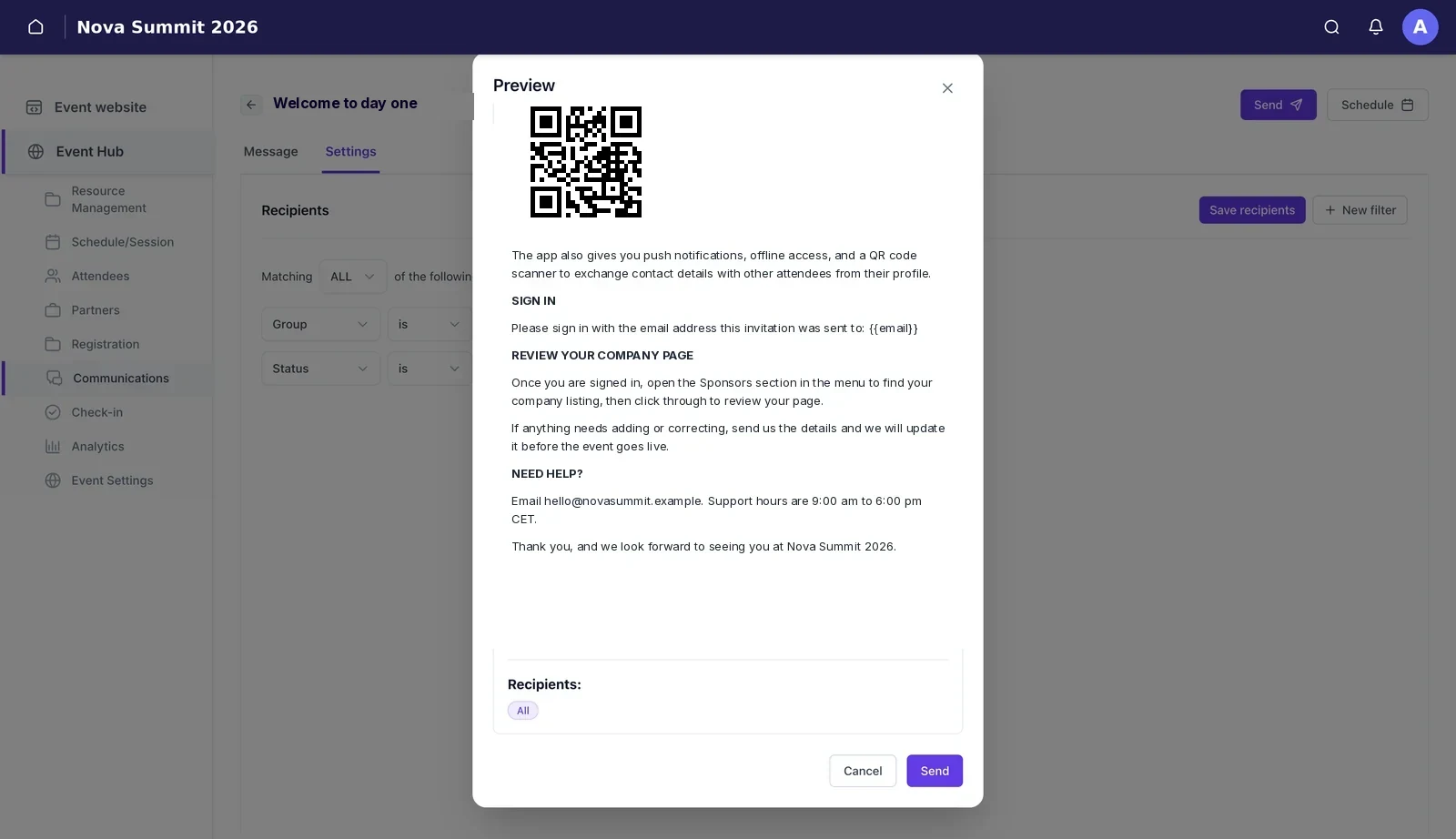Image resolution: width=1456 pixels, height=839 pixels.
Task: Click the back arrow beside Welcome to day one
Action: tap(251, 105)
